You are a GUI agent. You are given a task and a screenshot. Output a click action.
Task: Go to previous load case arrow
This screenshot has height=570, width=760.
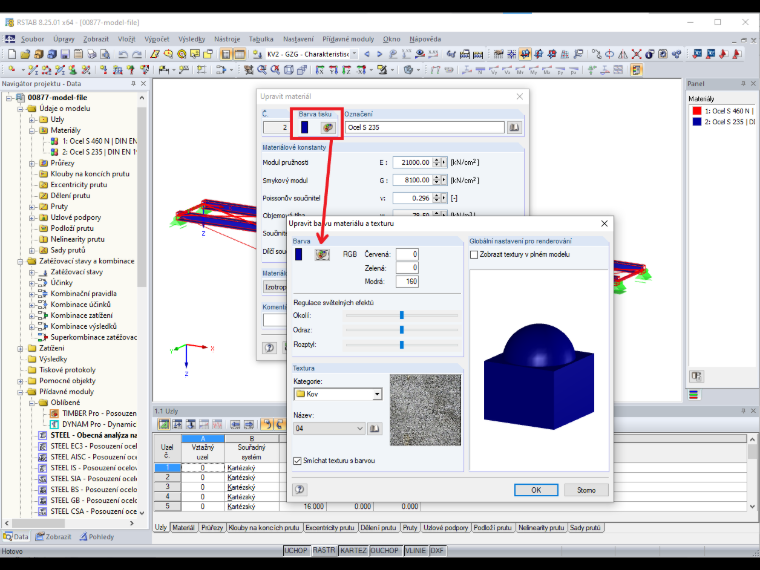pyautogui.click(x=367, y=54)
